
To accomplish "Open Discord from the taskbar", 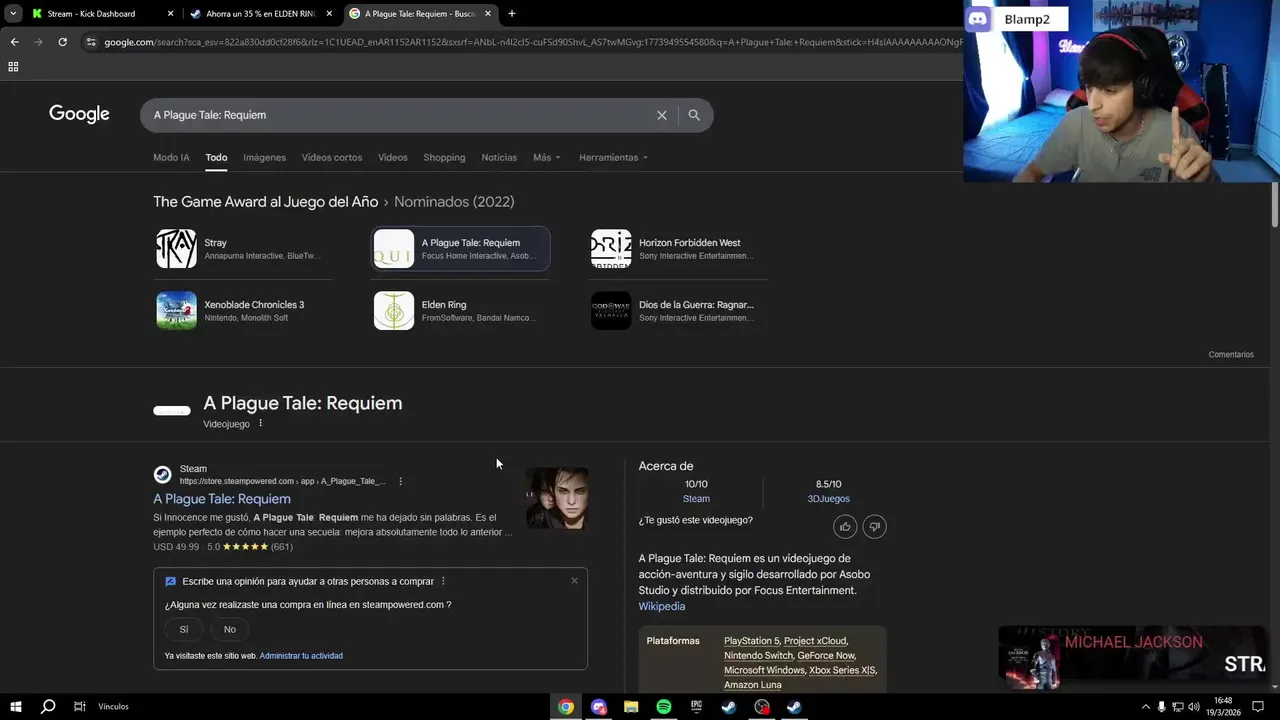I will tap(599, 706).
